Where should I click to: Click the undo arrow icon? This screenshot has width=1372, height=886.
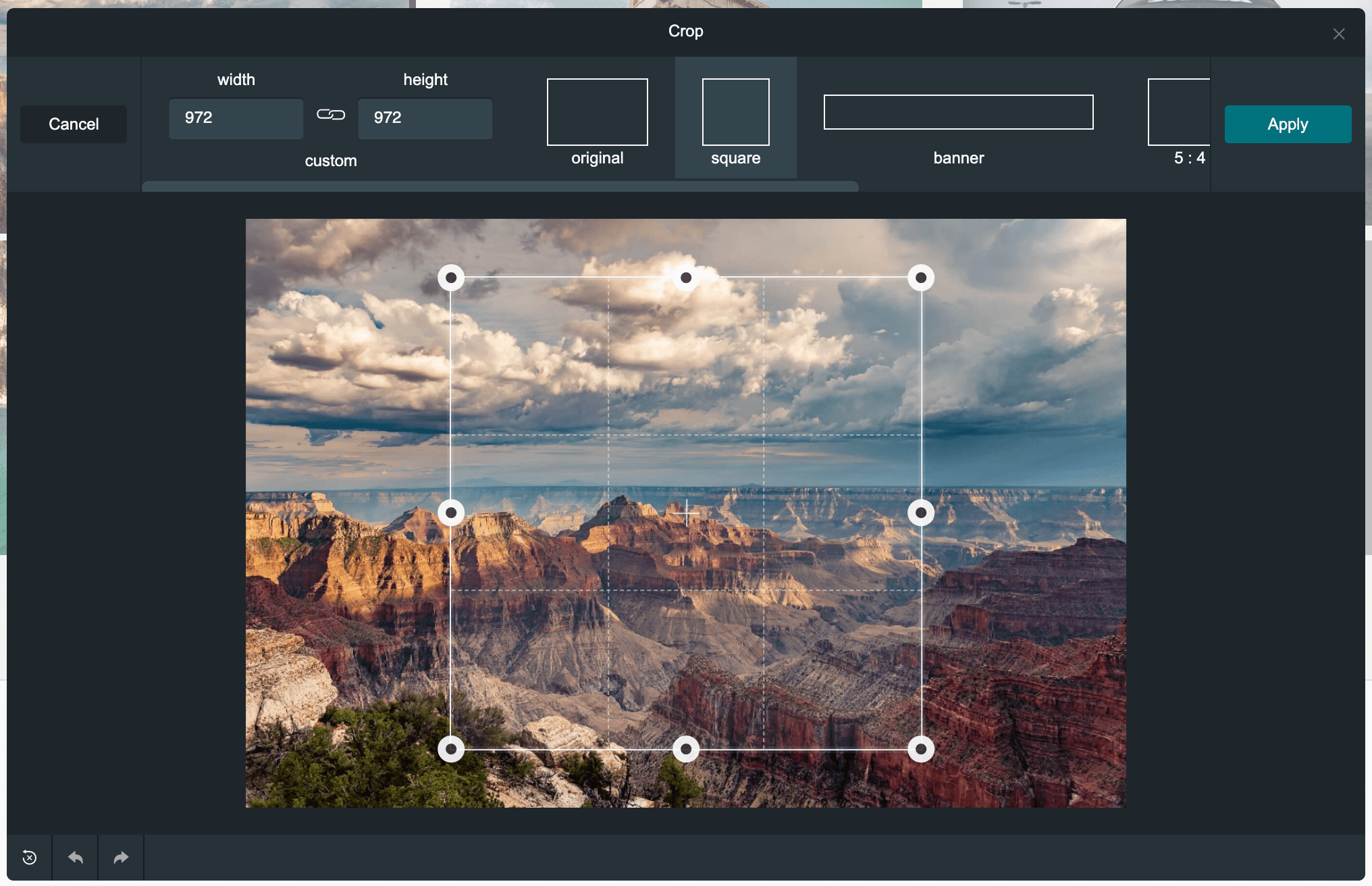pos(76,858)
